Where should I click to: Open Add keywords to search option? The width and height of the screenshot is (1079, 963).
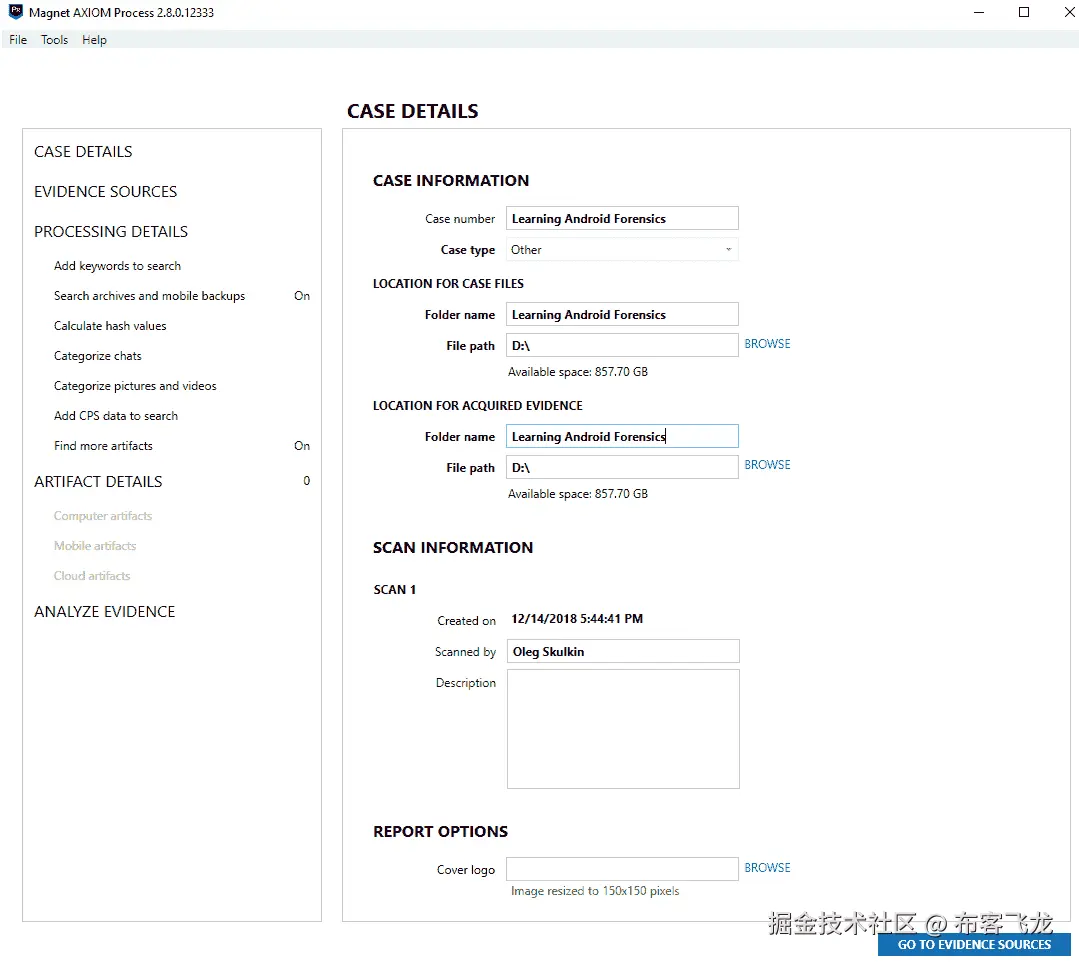click(x=117, y=266)
